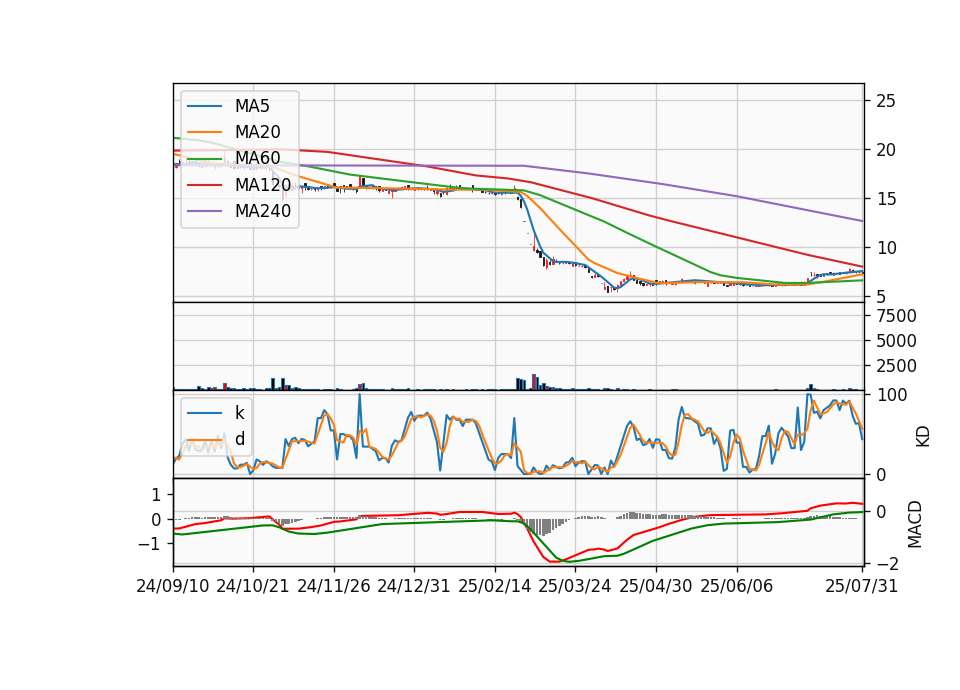Click the blue MA5 legend line swatch
This screenshot has width=960, height=690.
pyautogui.click(x=204, y=107)
